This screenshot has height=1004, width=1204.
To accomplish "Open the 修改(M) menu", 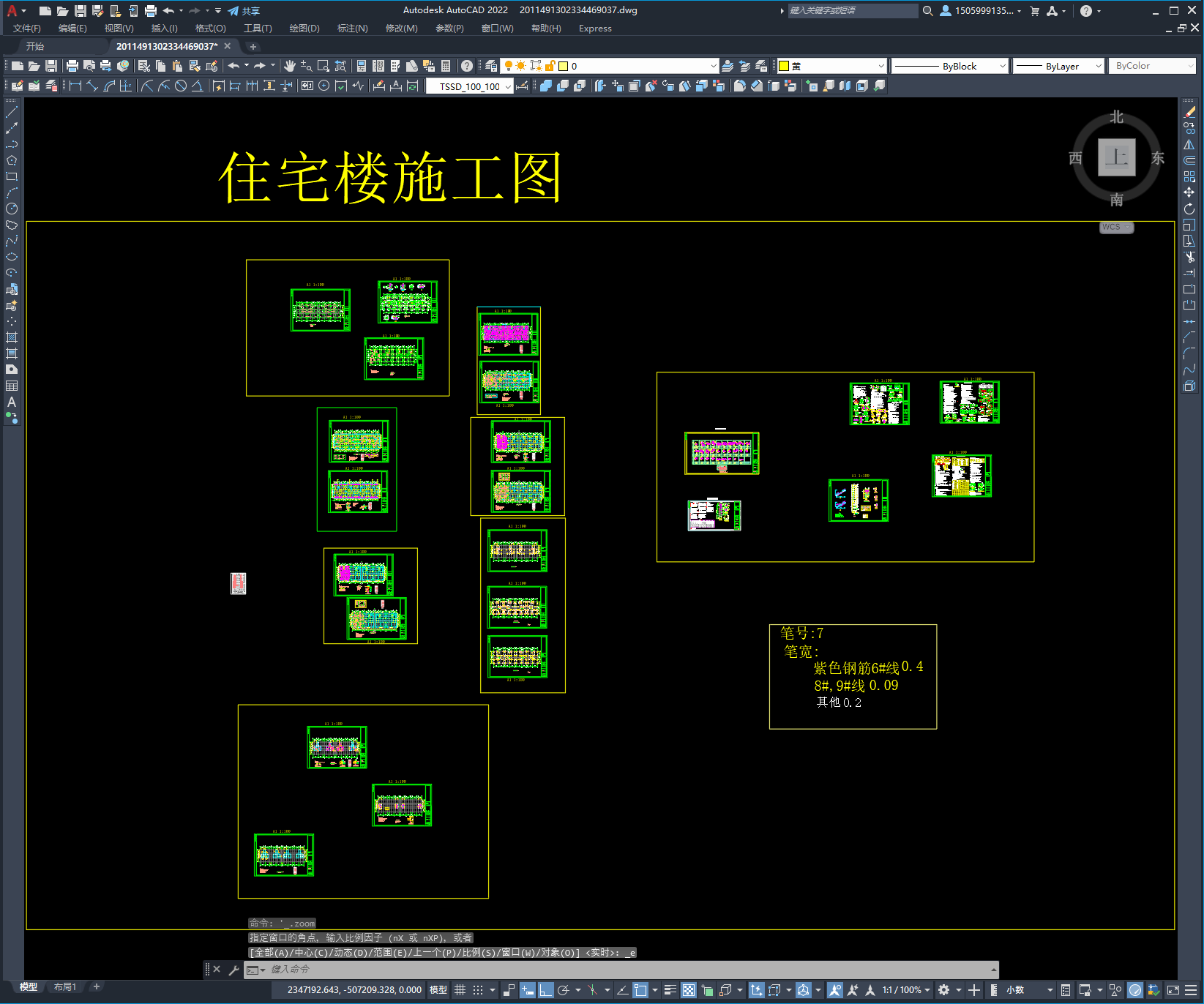I will [401, 29].
